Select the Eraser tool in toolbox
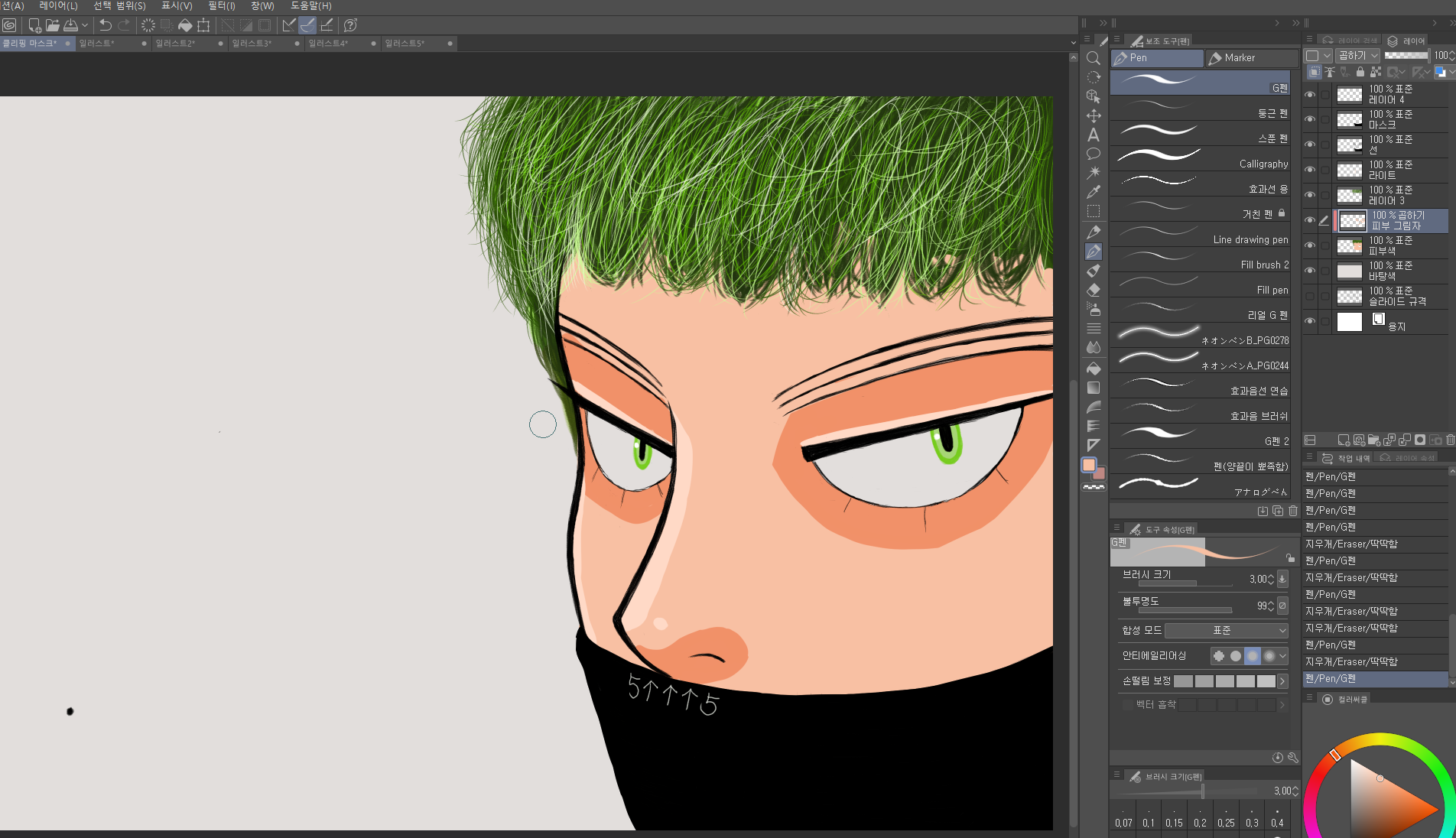 (1094, 290)
